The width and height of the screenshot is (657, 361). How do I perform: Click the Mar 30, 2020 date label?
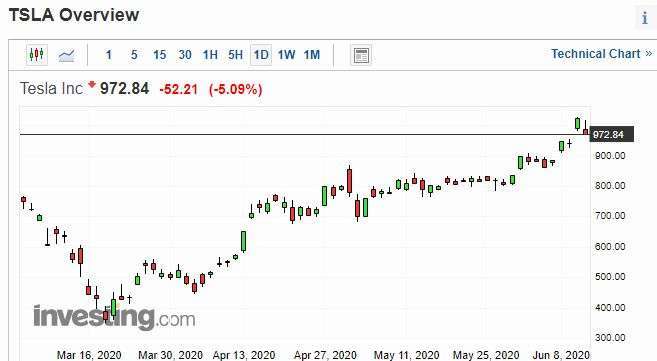coord(170,355)
